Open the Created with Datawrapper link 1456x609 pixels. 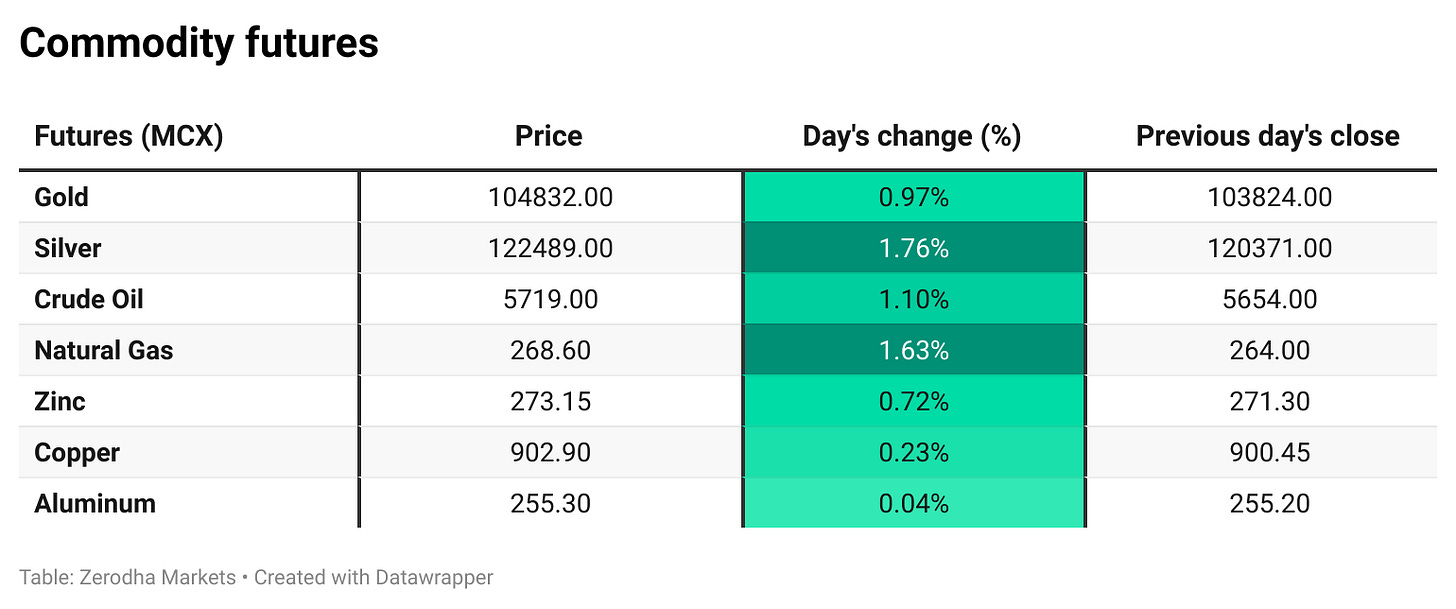pyautogui.click(x=373, y=577)
